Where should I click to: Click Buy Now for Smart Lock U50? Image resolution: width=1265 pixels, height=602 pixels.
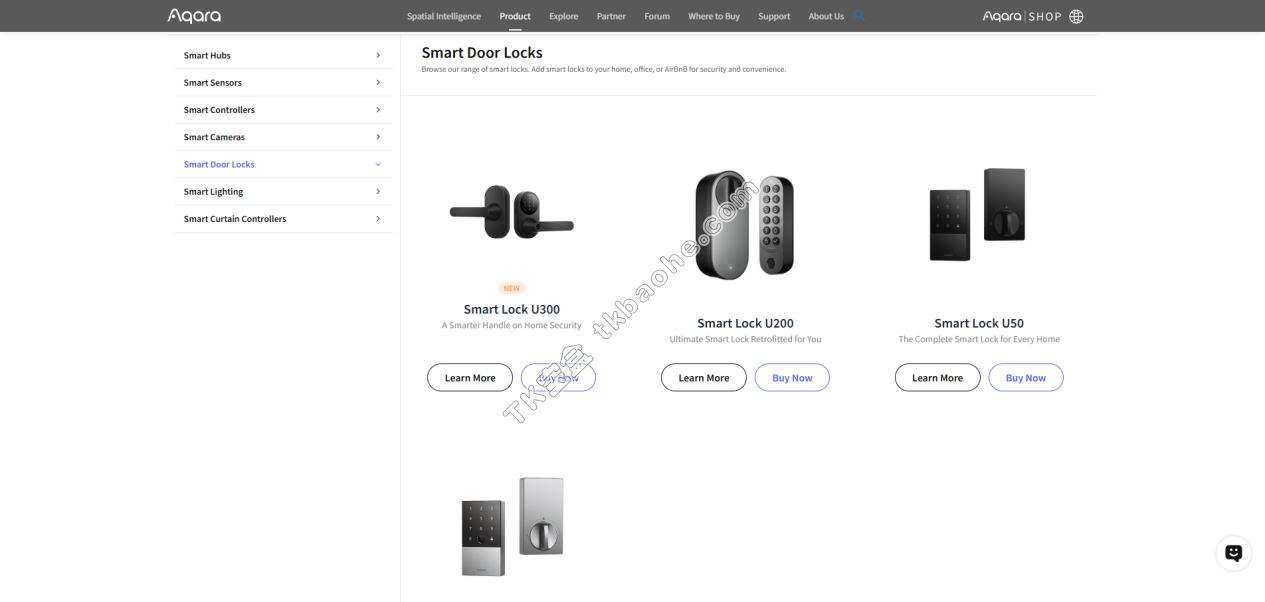pos(1026,377)
